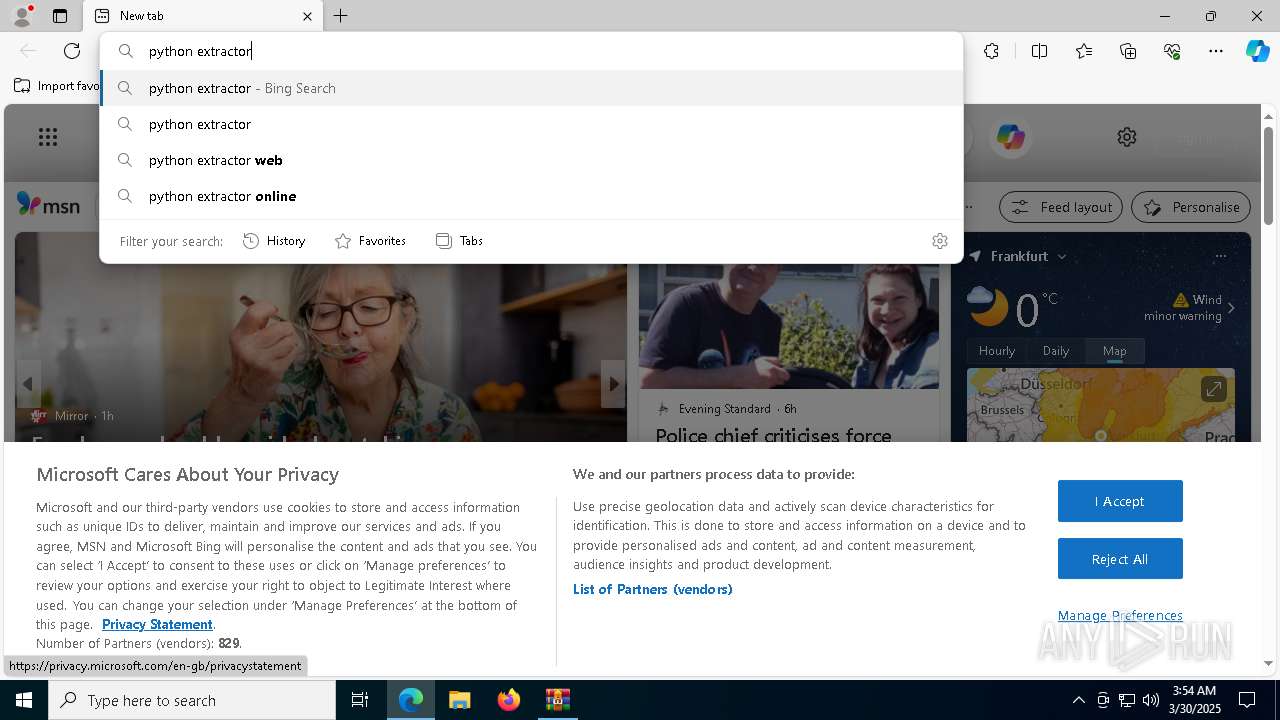Open the Extensions puzzle icon
This screenshot has height=720, width=1280.
(x=991, y=51)
